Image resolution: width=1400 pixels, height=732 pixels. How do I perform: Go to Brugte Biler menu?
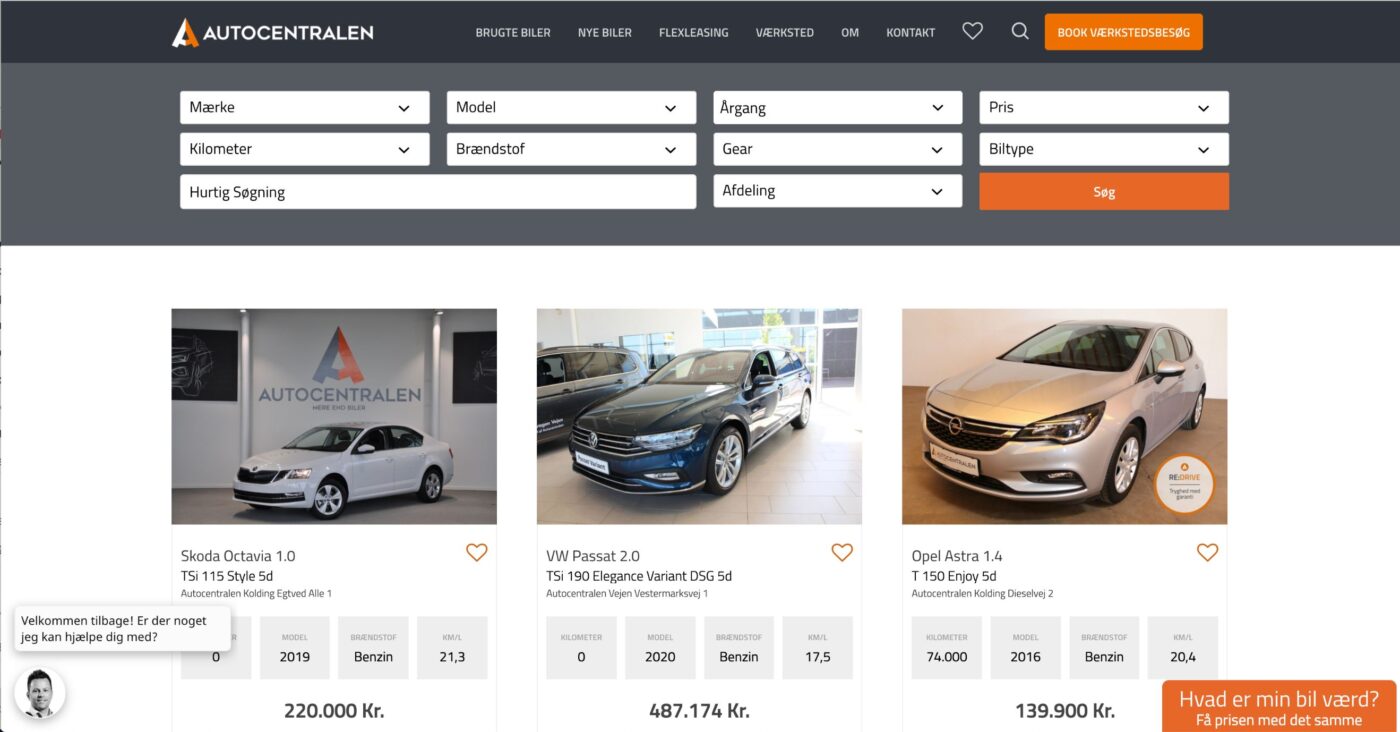(513, 32)
